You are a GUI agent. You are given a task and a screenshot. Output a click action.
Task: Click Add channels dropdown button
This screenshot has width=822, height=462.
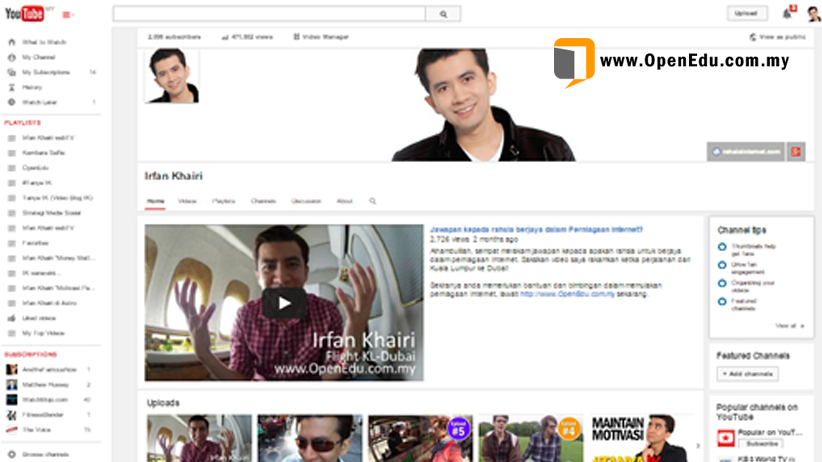click(748, 374)
